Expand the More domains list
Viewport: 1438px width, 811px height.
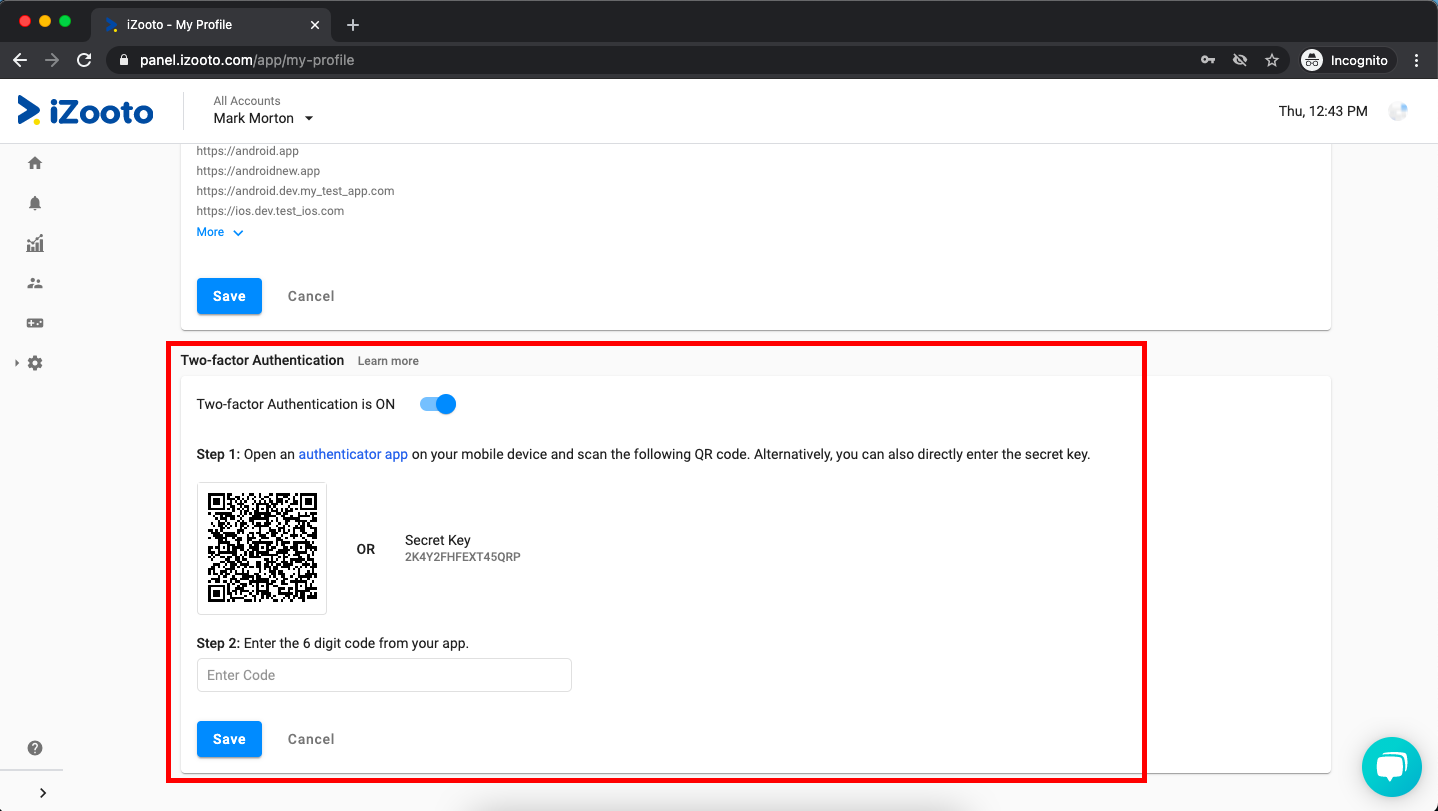[220, 232]
